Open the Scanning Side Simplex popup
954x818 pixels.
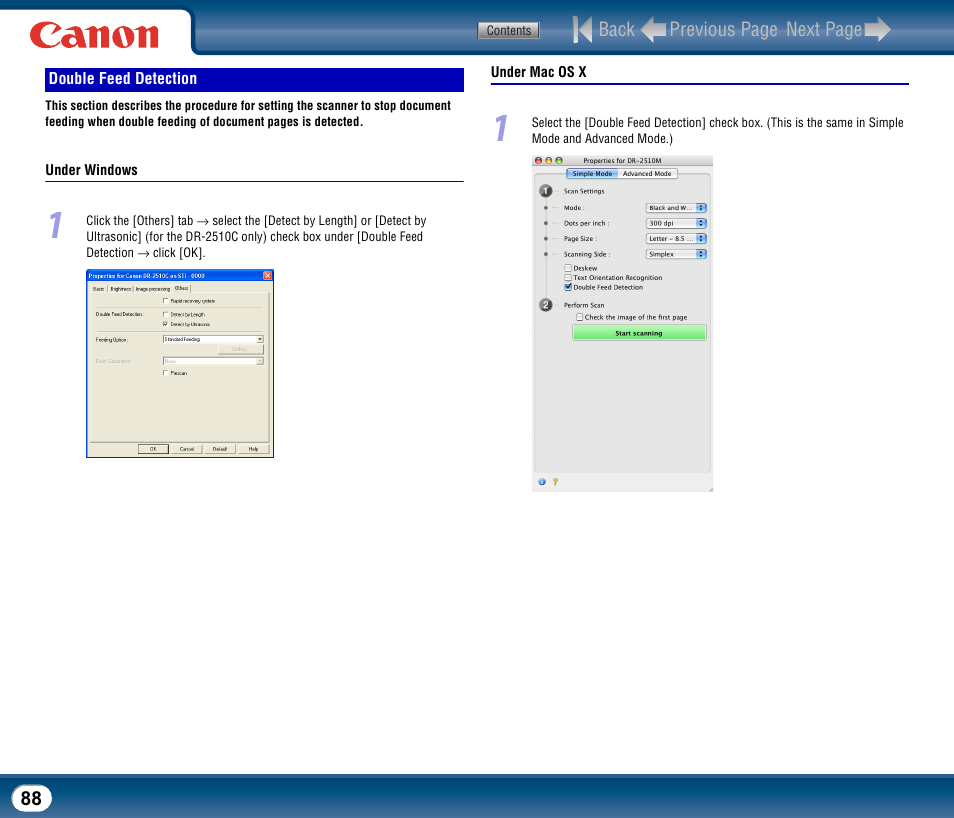676,254
